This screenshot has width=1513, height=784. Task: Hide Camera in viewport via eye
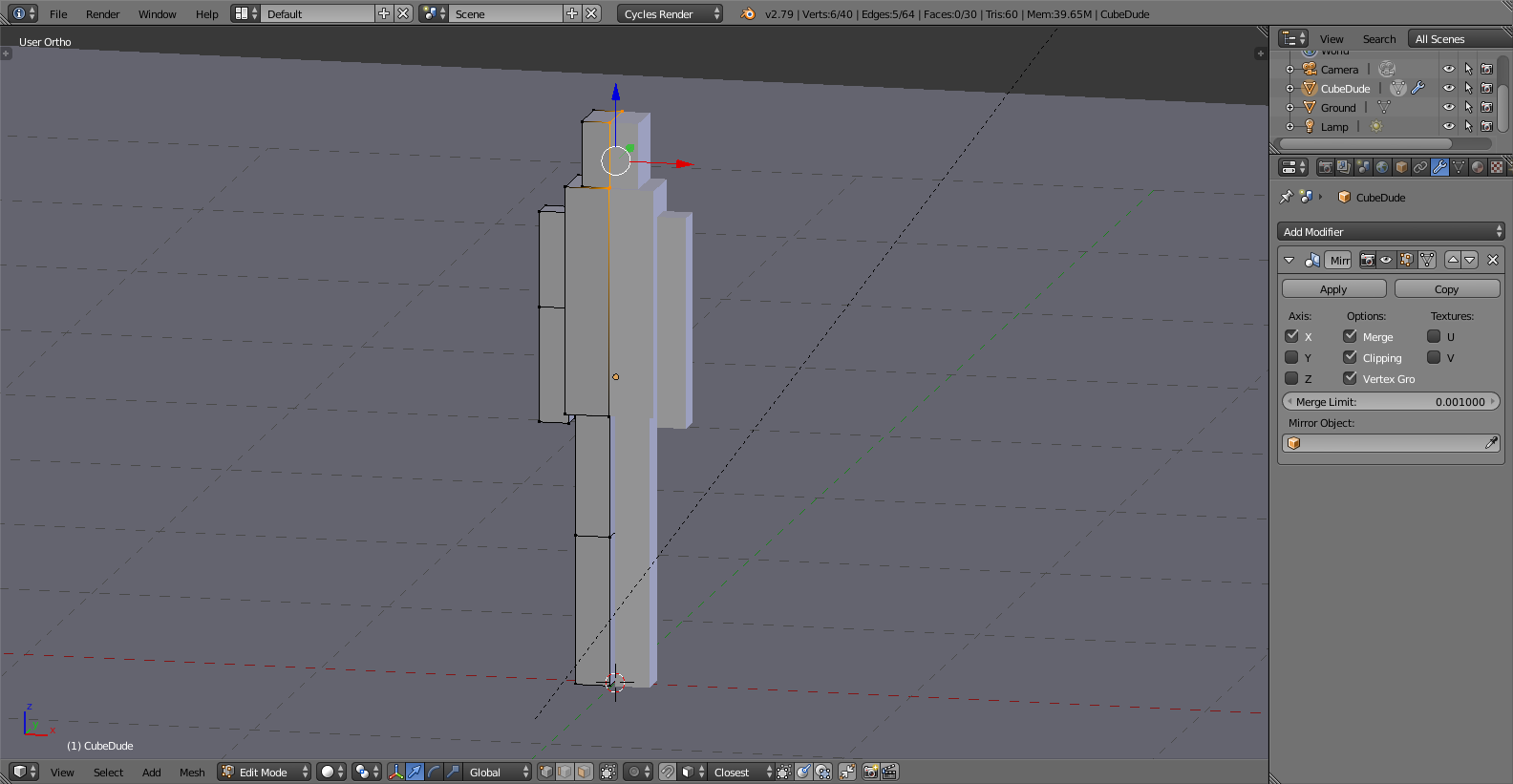tap(1449, 69)
